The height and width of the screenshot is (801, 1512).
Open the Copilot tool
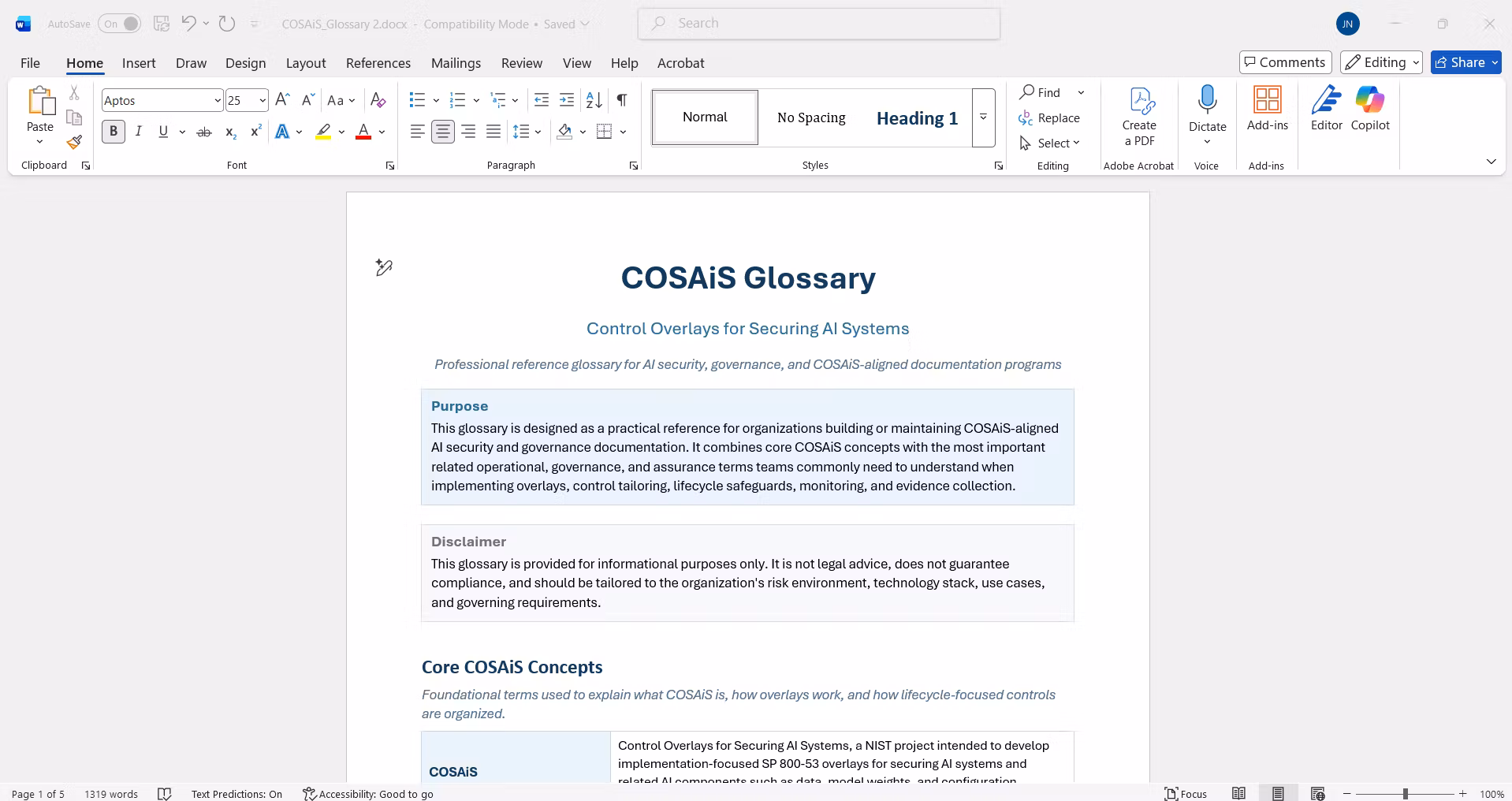1370,109
